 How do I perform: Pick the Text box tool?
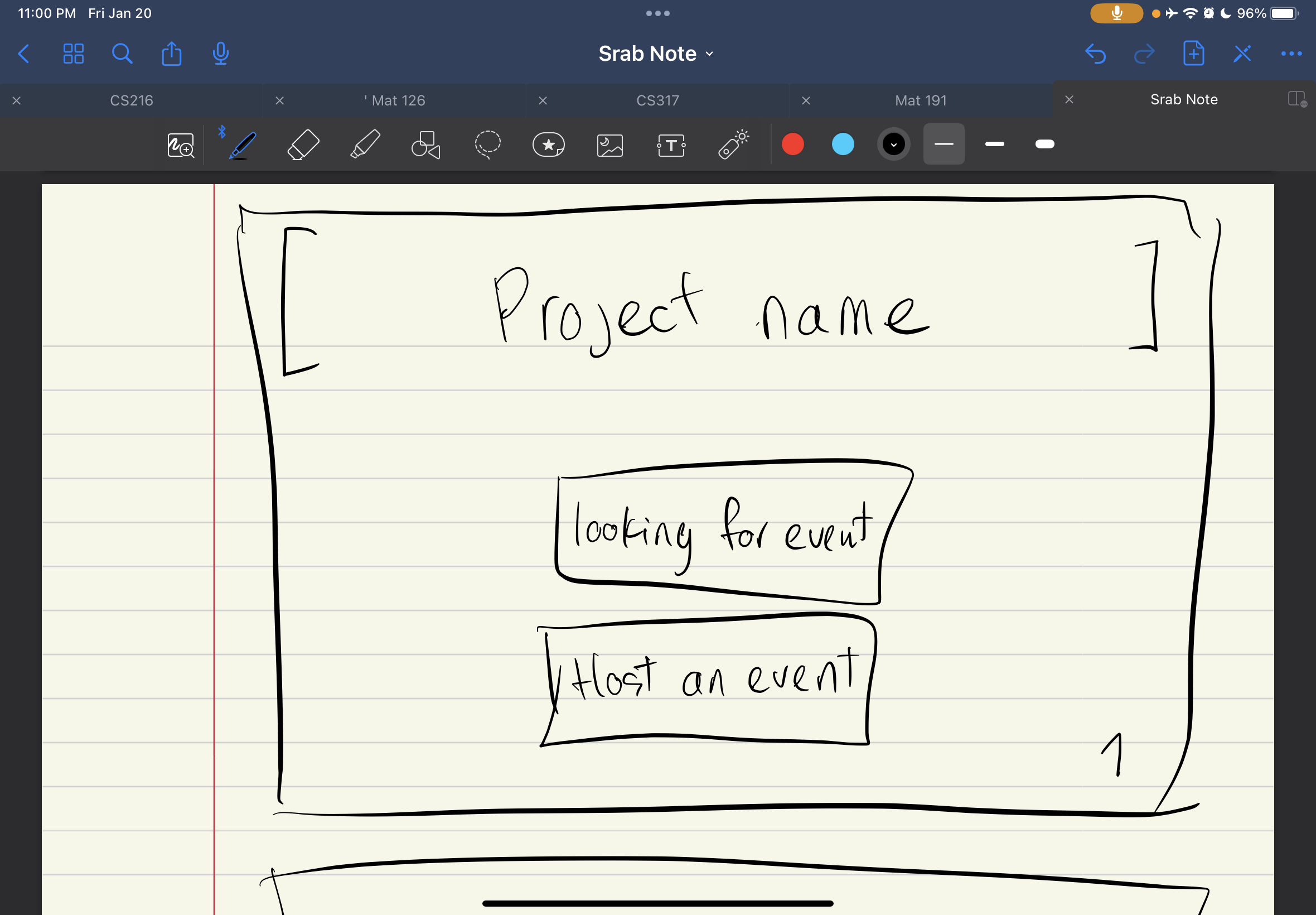(671, 145)
